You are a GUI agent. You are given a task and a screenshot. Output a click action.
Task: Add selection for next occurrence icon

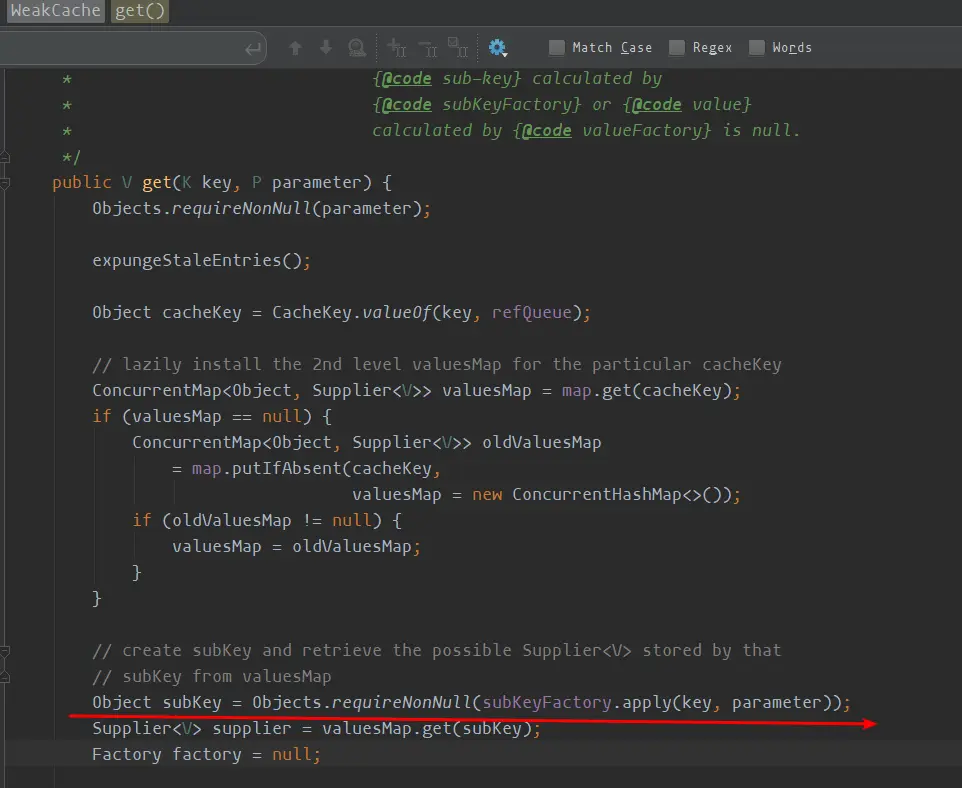click(x=397, y=48)
